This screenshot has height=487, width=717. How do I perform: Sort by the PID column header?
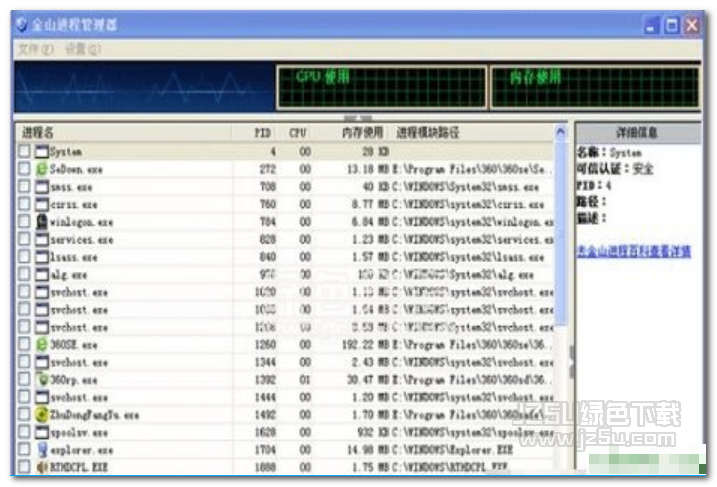(x=256, y=133)
